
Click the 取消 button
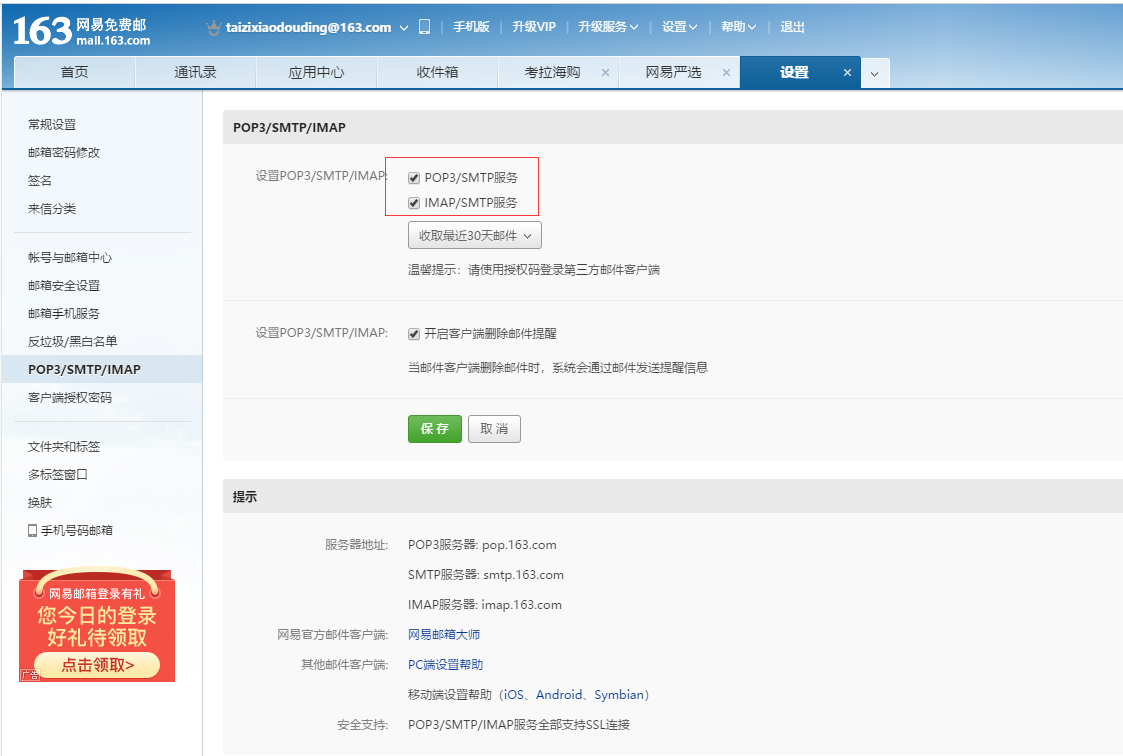494,429
